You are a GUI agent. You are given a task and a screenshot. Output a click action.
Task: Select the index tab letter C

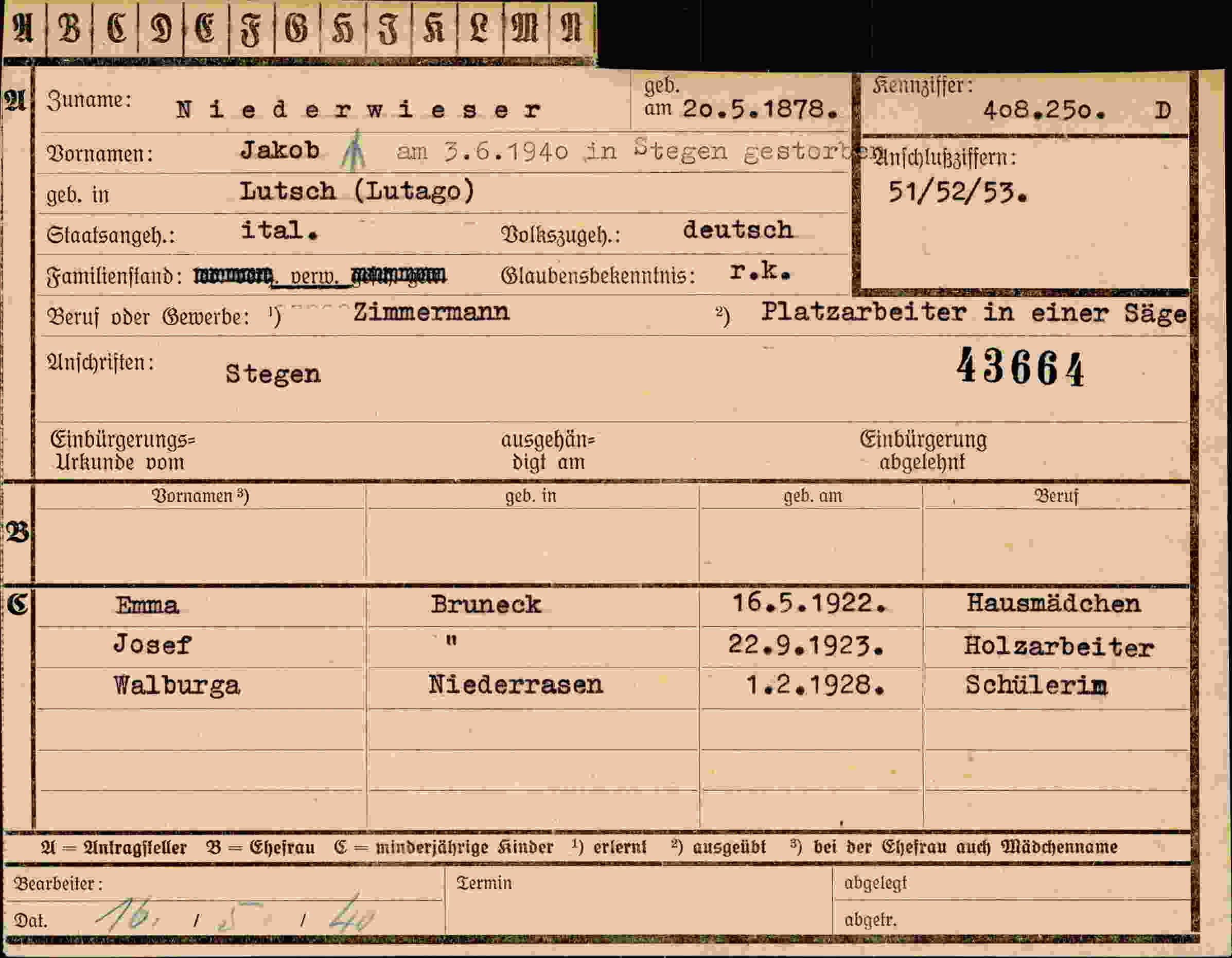click(x=116, y=28)
